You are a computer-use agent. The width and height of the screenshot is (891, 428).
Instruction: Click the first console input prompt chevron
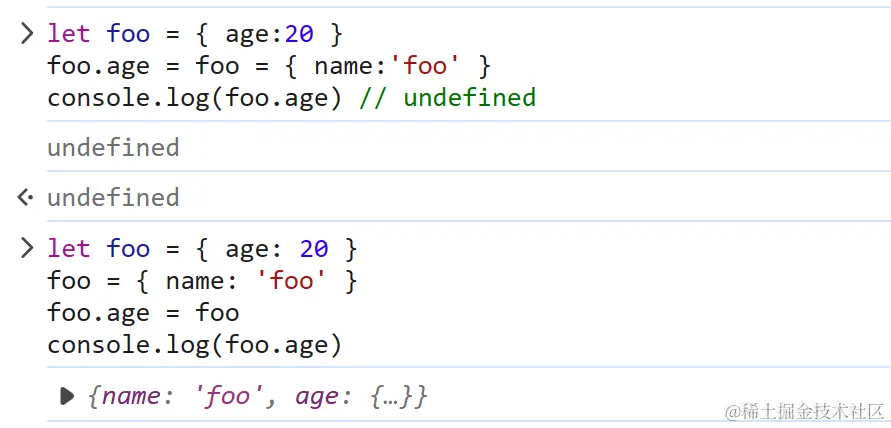coord(27,34)
